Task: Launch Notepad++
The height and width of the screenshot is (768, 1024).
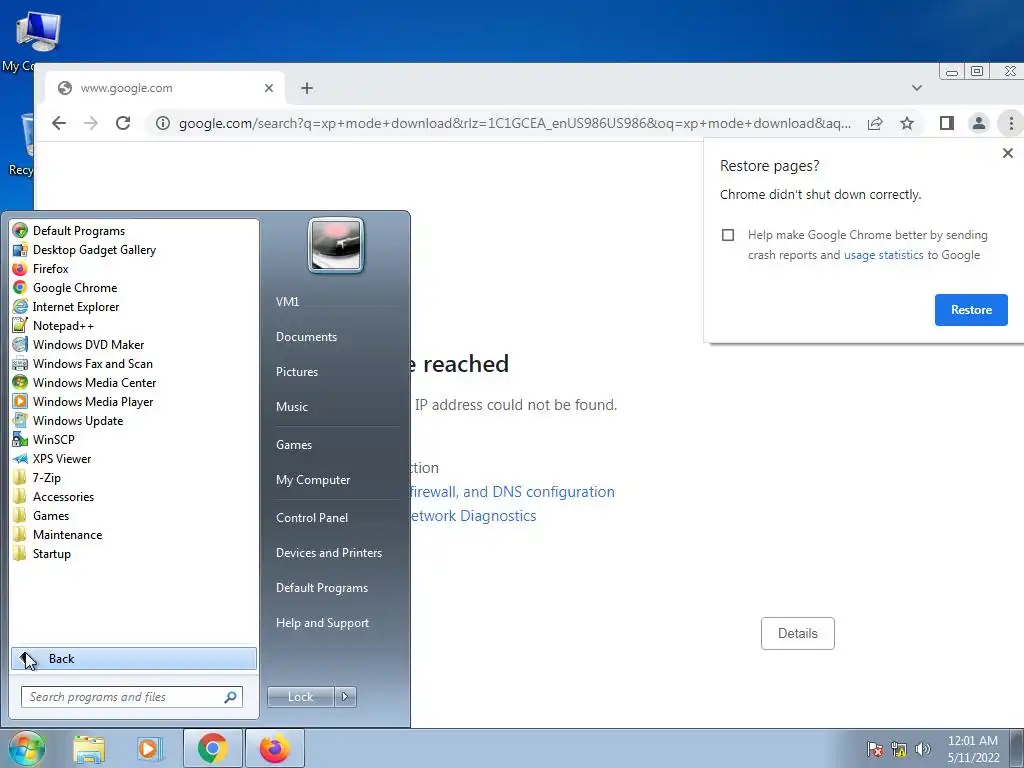Action: coord(53,325)
